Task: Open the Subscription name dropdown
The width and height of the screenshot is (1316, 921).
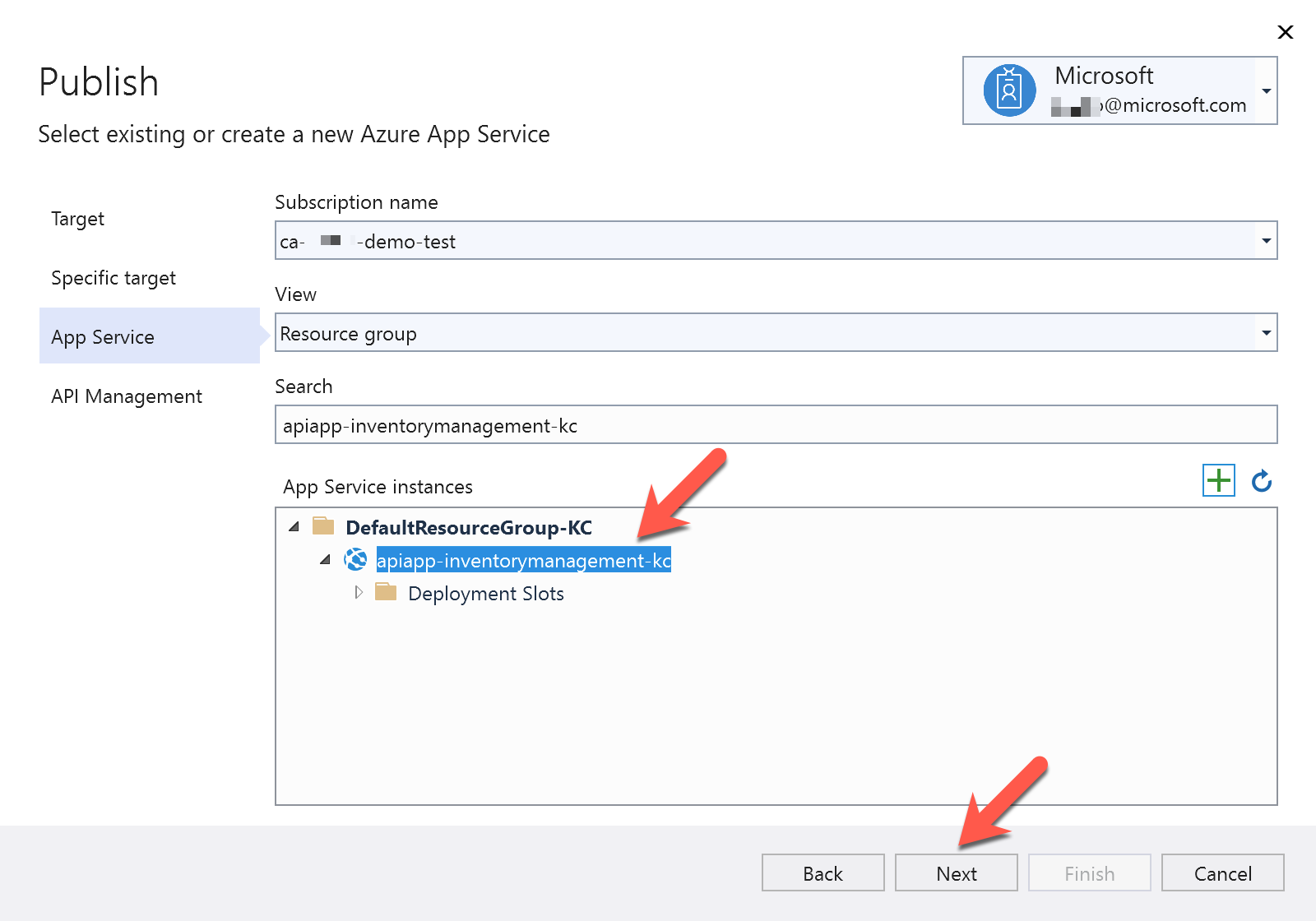Action: [1266, 240]
